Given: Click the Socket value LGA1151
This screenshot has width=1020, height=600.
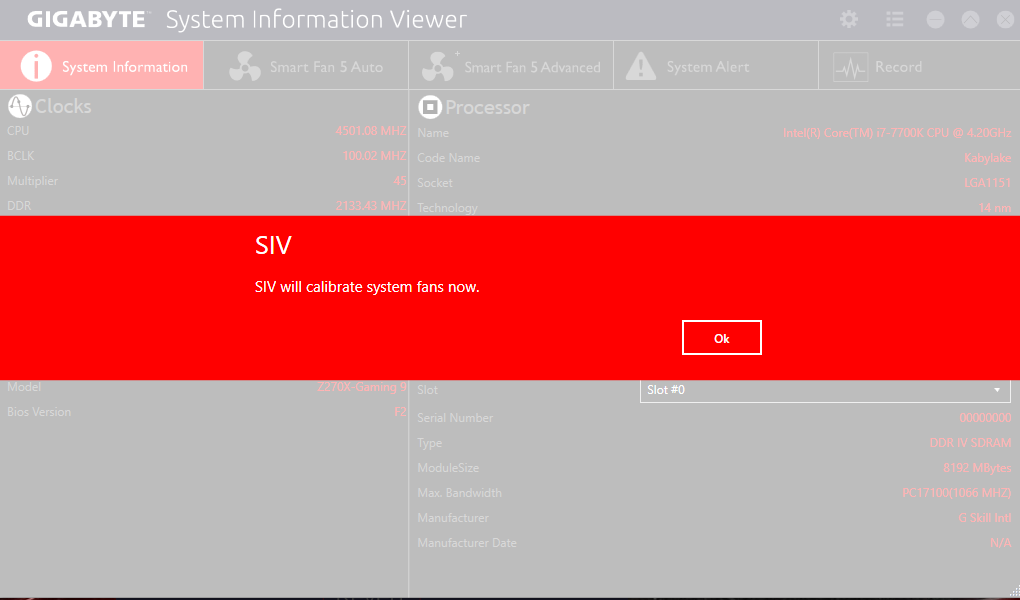Looking at the screenshot, I should point(987,183).
